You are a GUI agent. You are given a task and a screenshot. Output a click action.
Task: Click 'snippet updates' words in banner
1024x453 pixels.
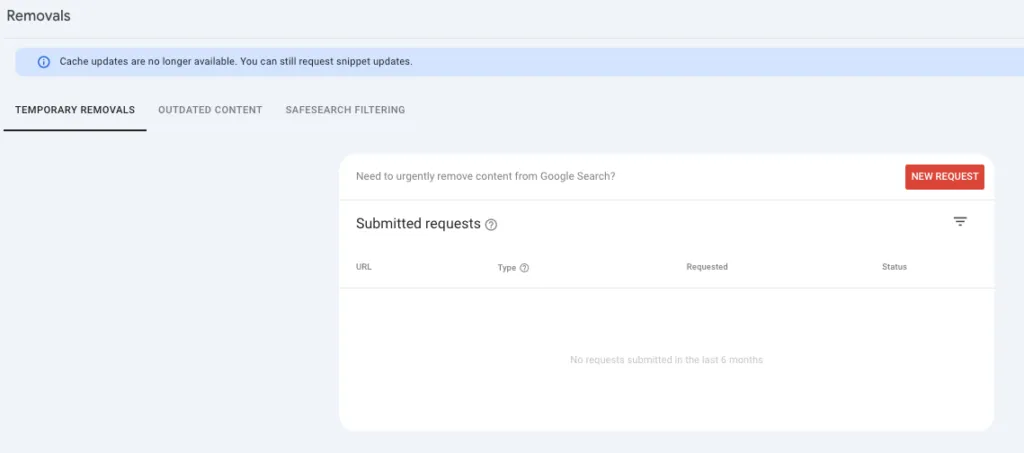coord(376,62)
